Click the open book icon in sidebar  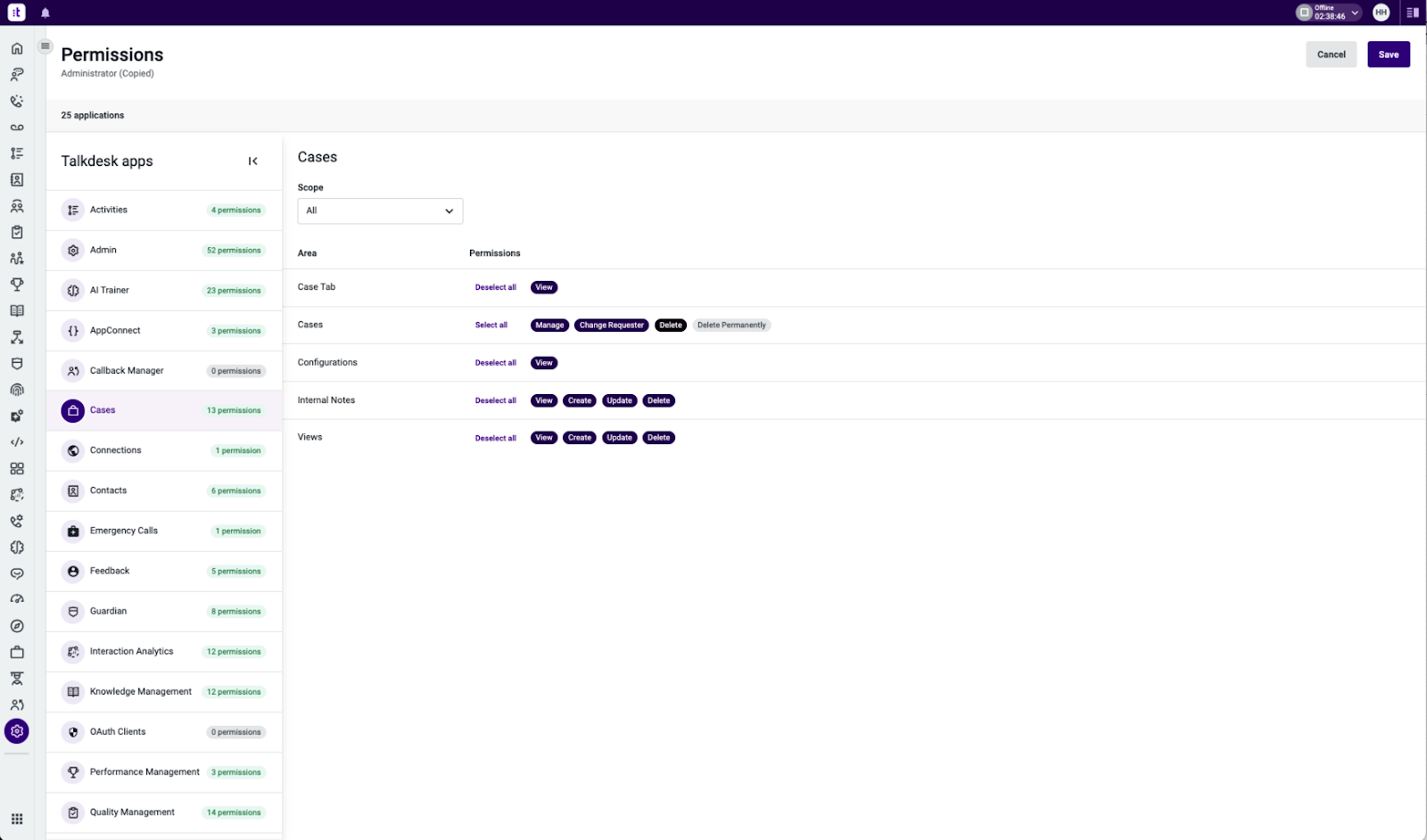(x=17, y=311)
